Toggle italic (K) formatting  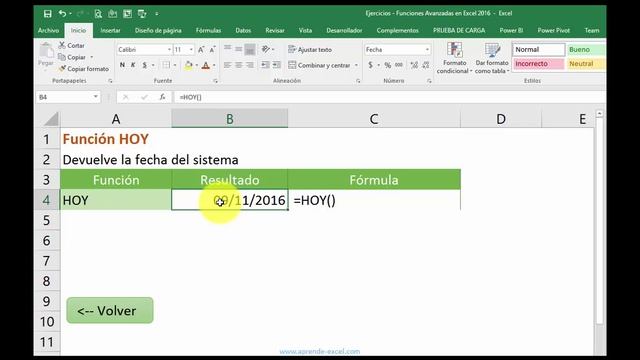pos(133,65)
